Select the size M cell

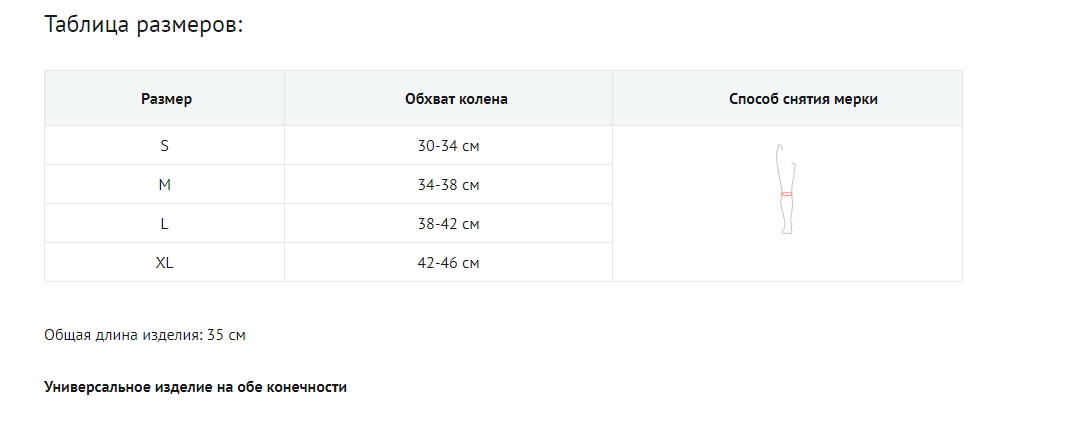pyautogui.click(x=165, y=185)
